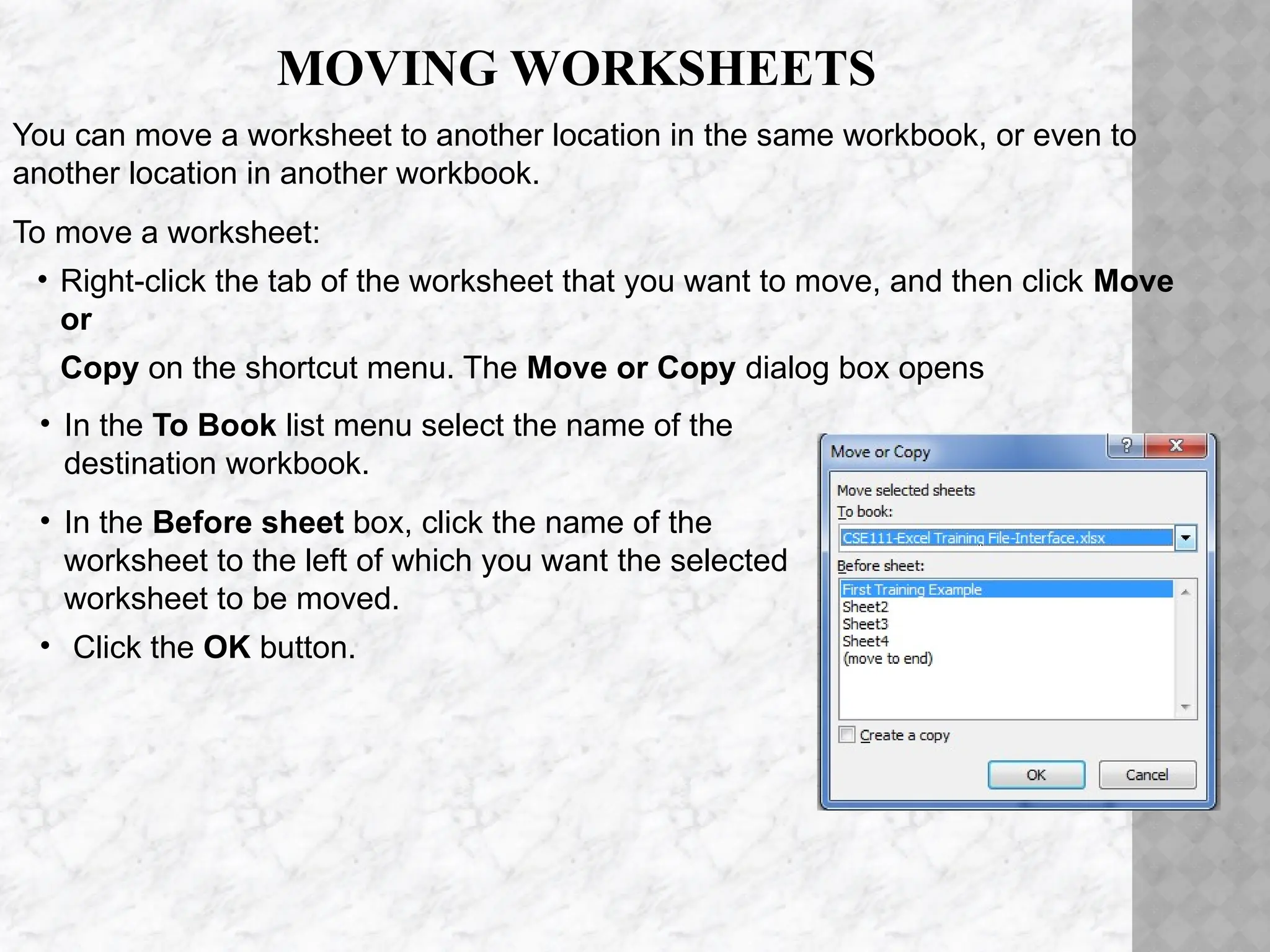Viewport: 1270px width, 952px height.
Task: Enable the Create a copy checkbox
Action: [x=847, y=735]
